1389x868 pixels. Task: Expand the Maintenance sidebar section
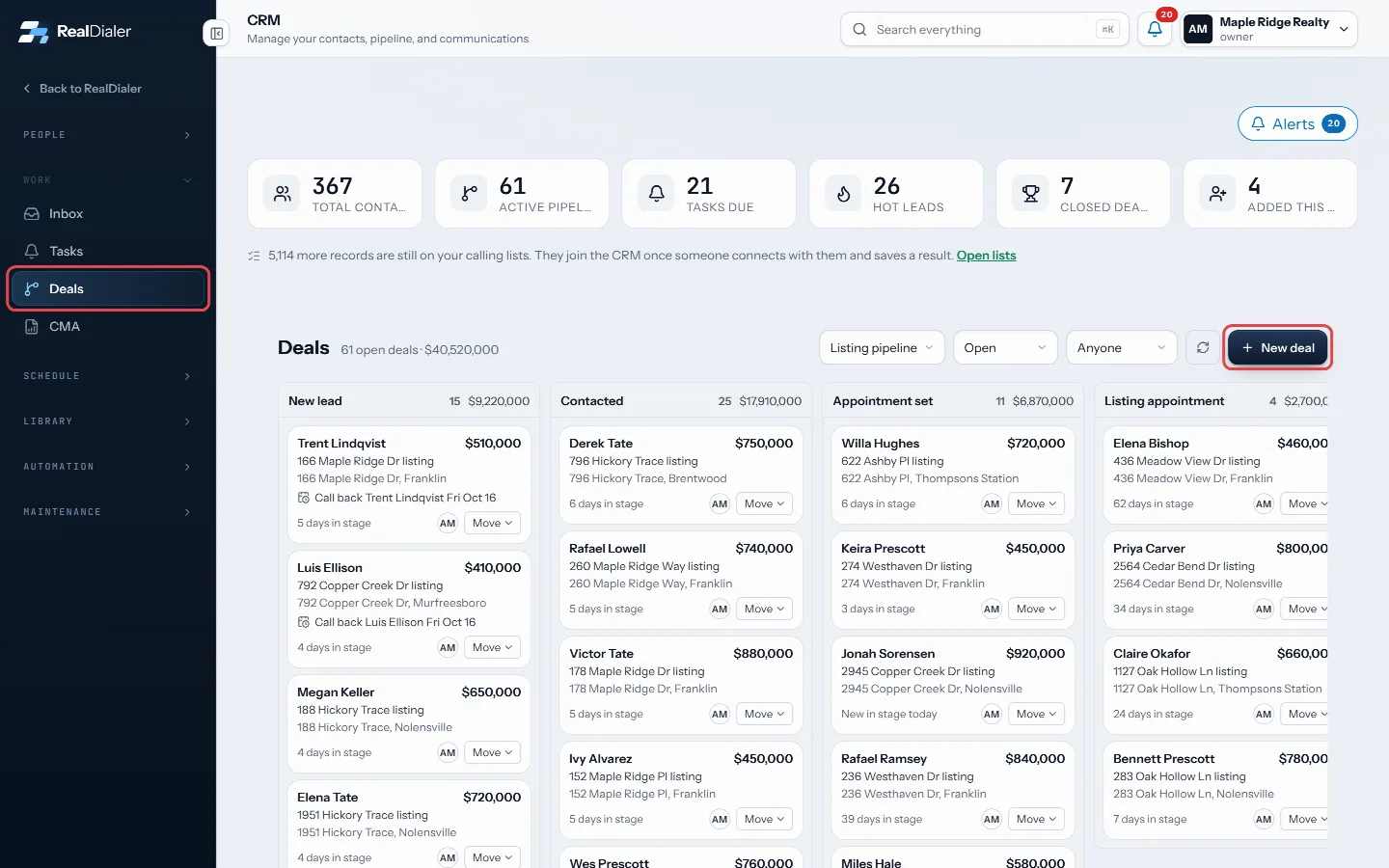coord(108,512)
